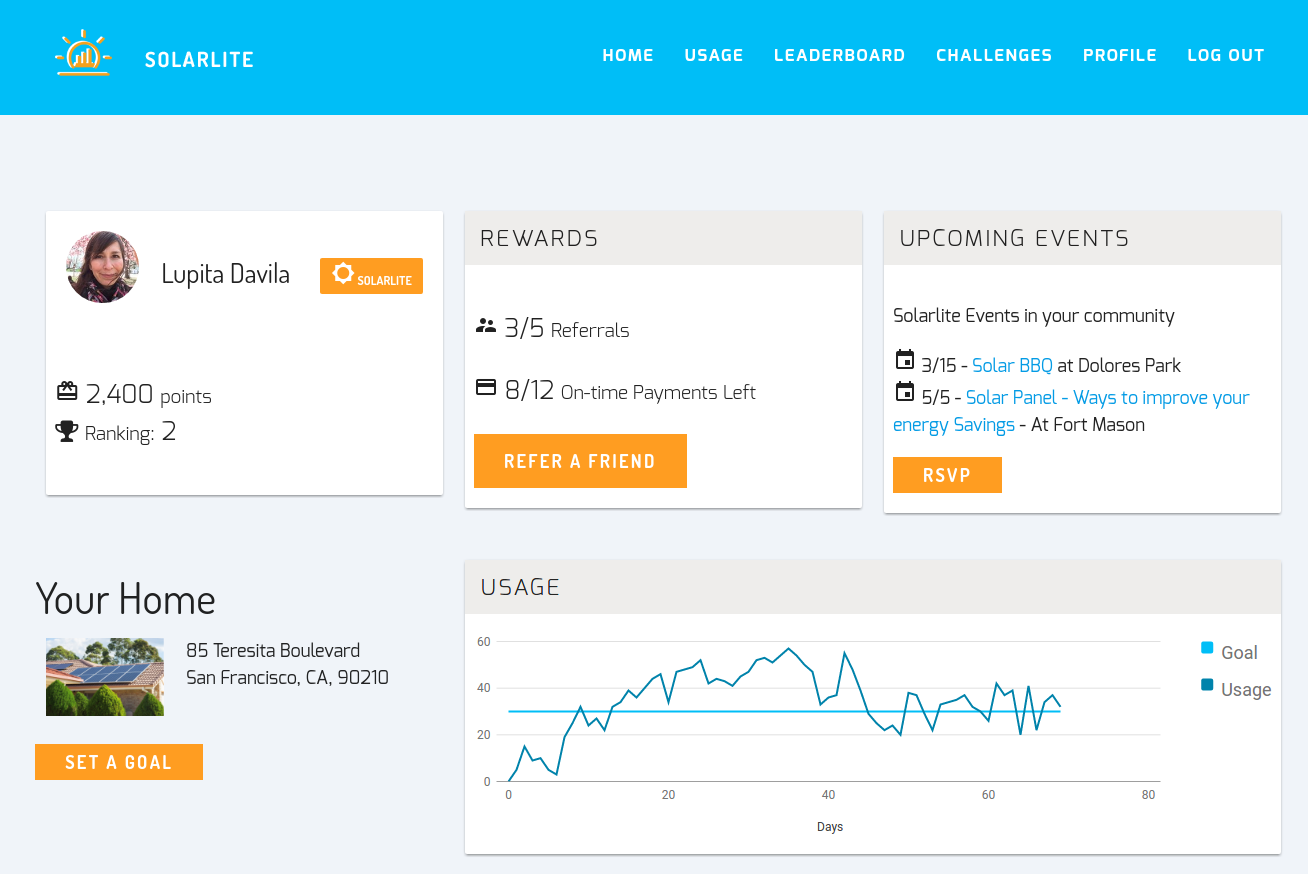Click the name Lupita Davila
Screen dimensions: 1308x880
(x=226, y=274)
